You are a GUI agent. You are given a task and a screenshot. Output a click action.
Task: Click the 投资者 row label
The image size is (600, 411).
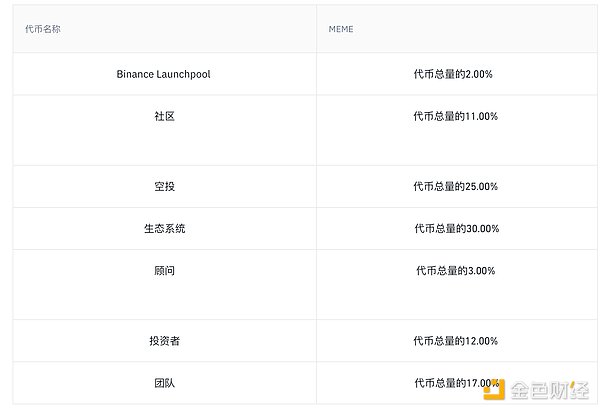(x=164, y=341)
